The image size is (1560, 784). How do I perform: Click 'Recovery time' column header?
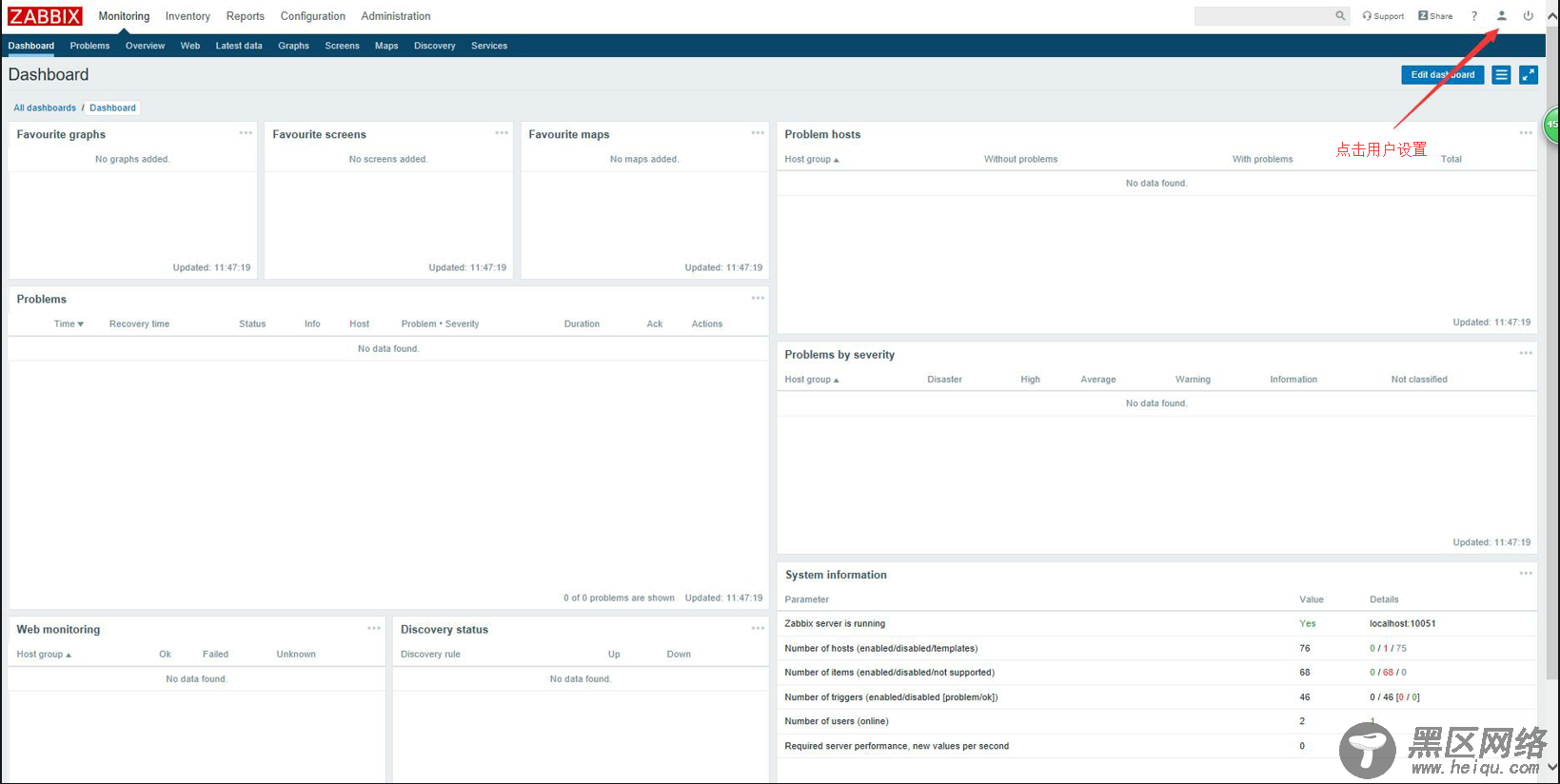coord(139,323)
